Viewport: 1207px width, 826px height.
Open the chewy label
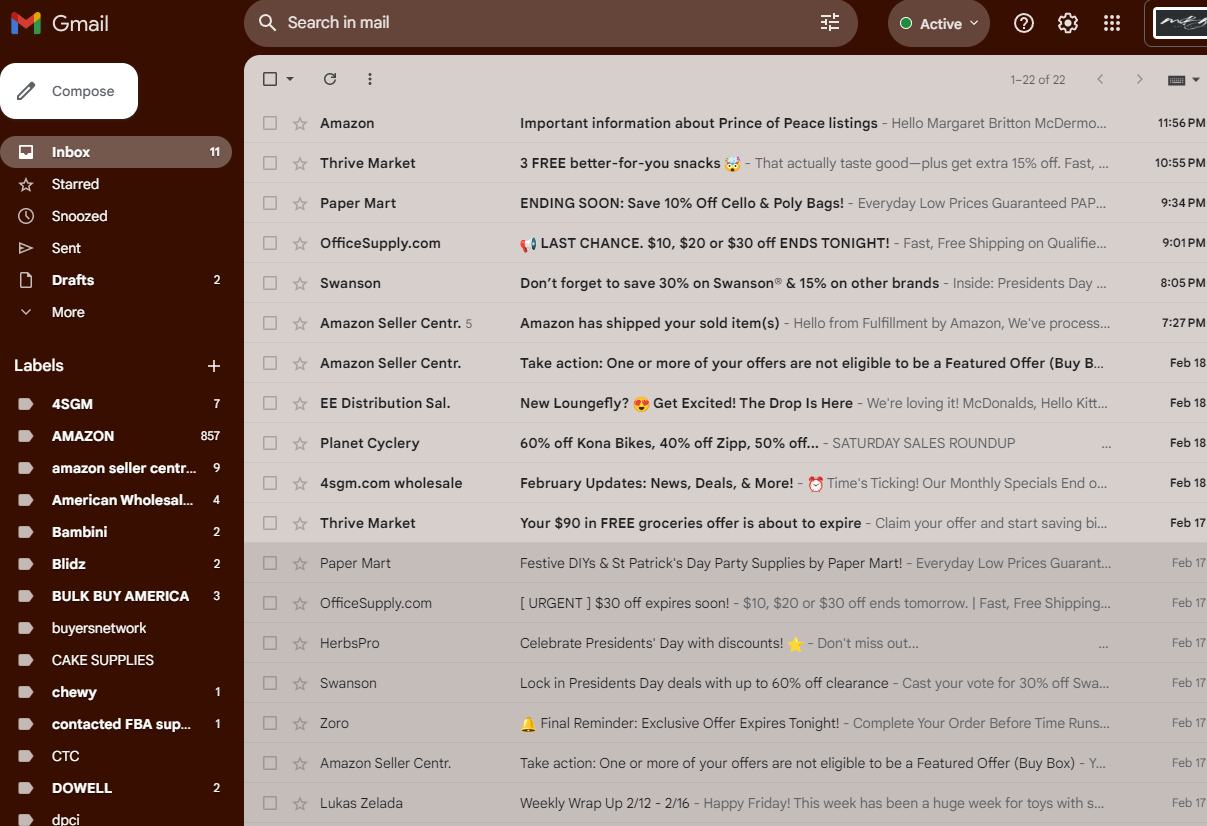pyautogui.click(x=116, y=692)
